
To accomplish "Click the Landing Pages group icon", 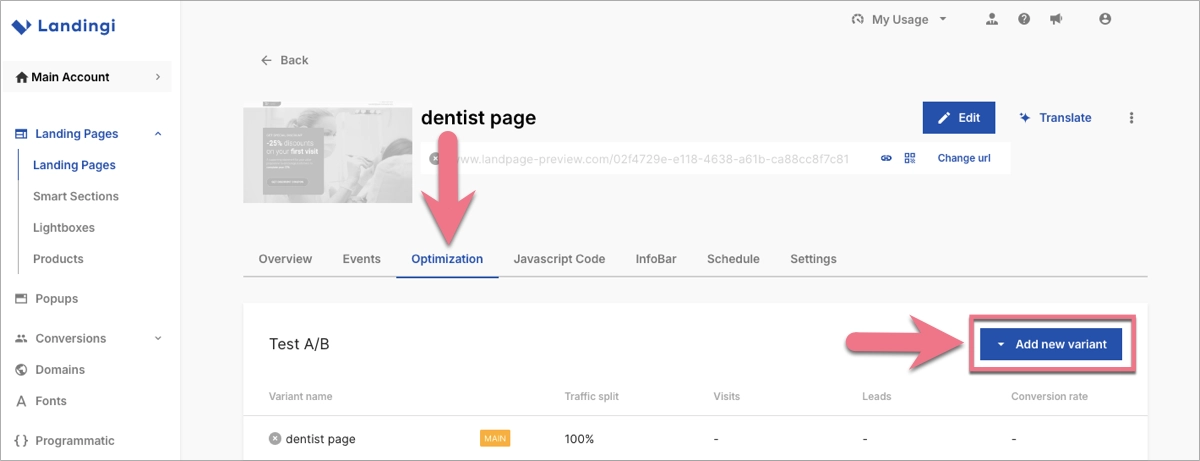I will (21, 134).
